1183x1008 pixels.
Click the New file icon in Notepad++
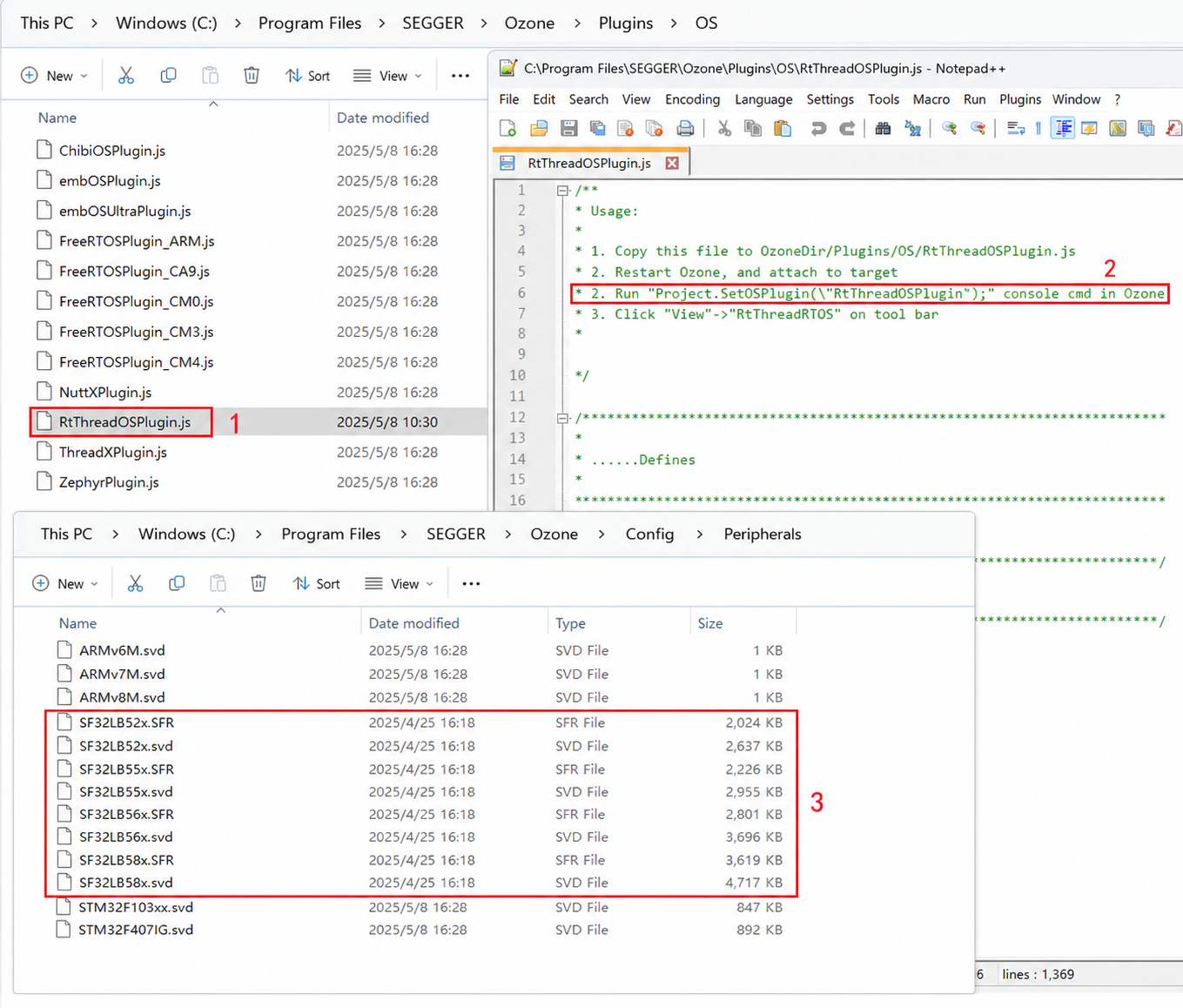[508, 129]
